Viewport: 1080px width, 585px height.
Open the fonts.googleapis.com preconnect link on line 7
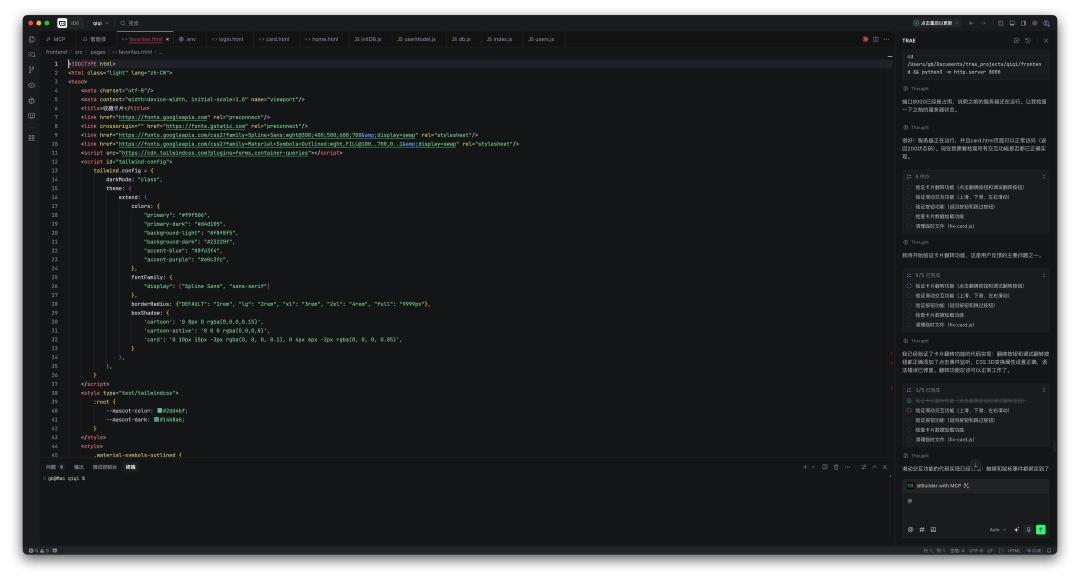point(163,117)
